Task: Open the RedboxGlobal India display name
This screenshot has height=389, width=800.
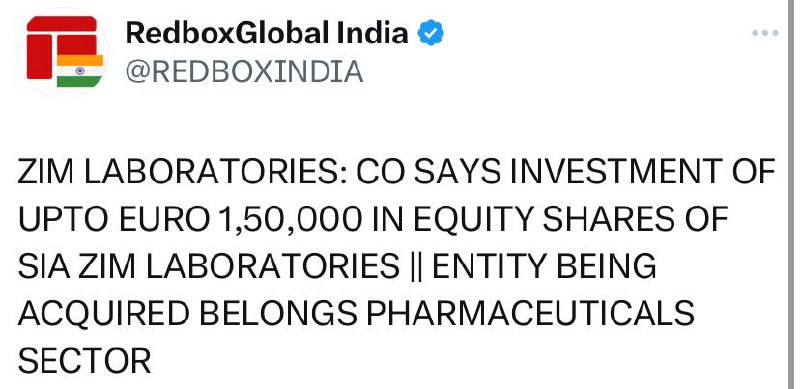Action: point(267,33)
